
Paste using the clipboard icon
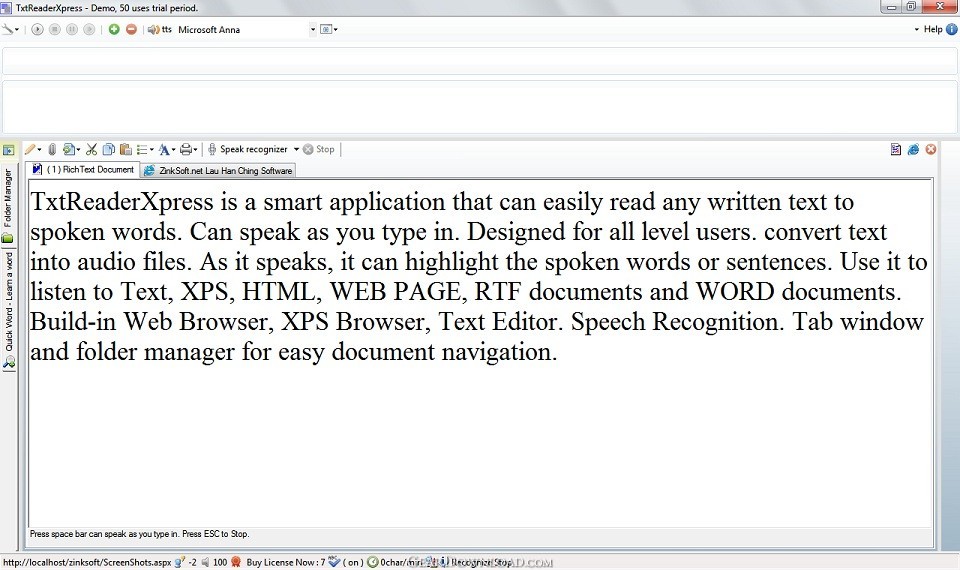point(126,149)
